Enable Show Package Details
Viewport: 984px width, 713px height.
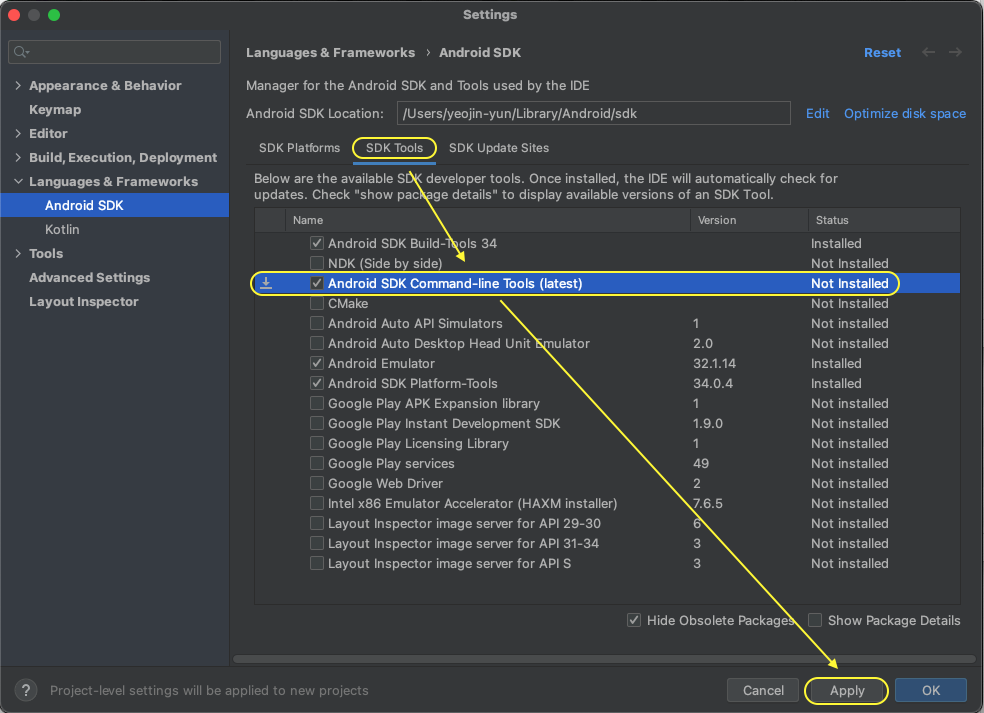[x=815, y=620]
